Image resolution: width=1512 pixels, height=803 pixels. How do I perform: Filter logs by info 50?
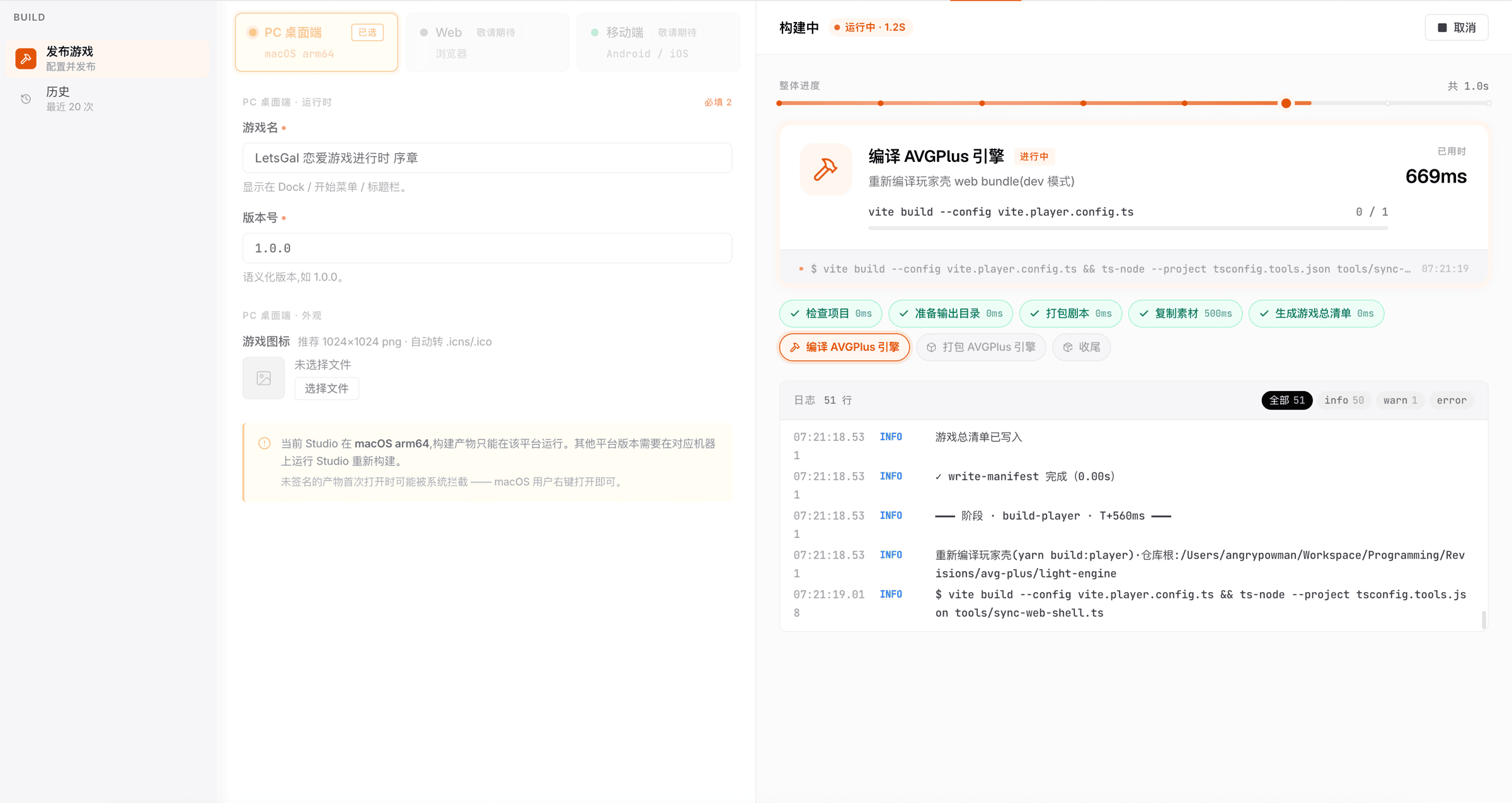(1344, 401)
